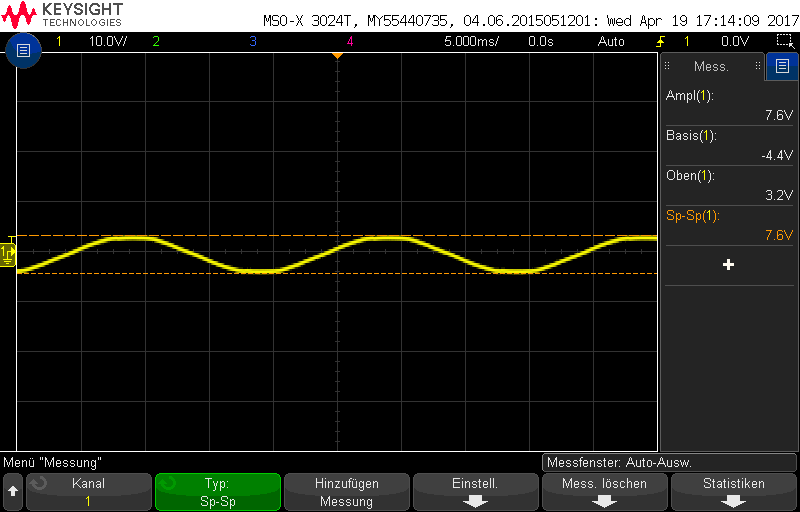Click the orange trigger position marker
Image resolution: width=800 pixels, height=512 pixels.
pos(337,55)
